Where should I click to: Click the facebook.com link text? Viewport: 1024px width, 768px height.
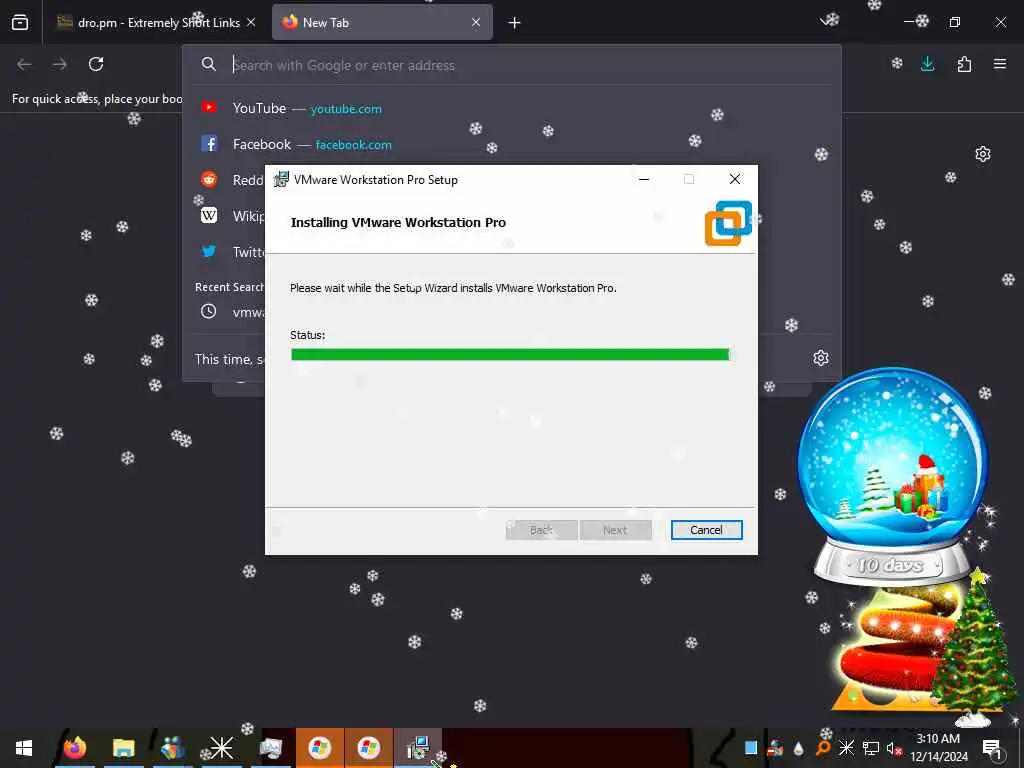point(353,145)
